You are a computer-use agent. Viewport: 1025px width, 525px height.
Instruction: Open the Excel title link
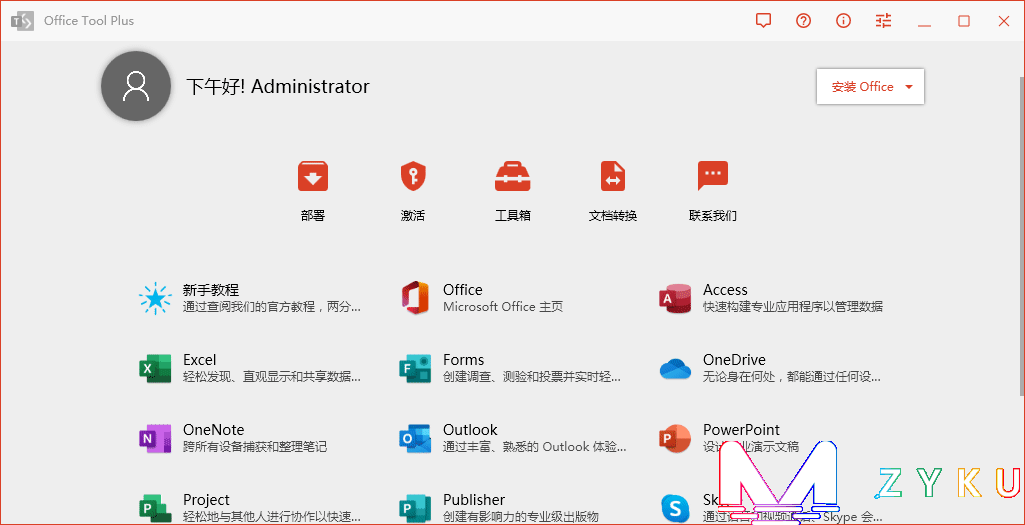point(199,360)
